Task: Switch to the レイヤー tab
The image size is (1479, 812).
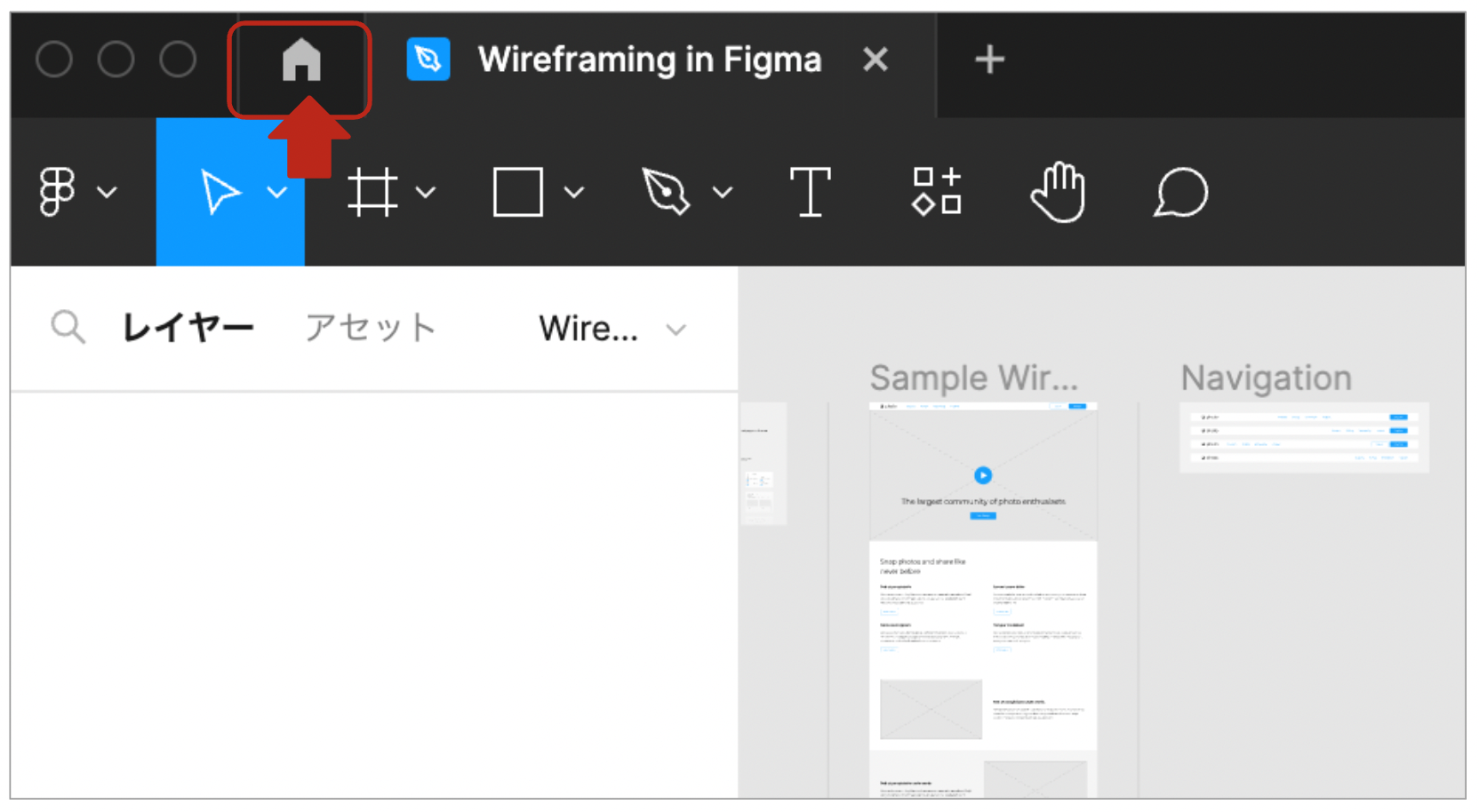Action: [188, 328]
